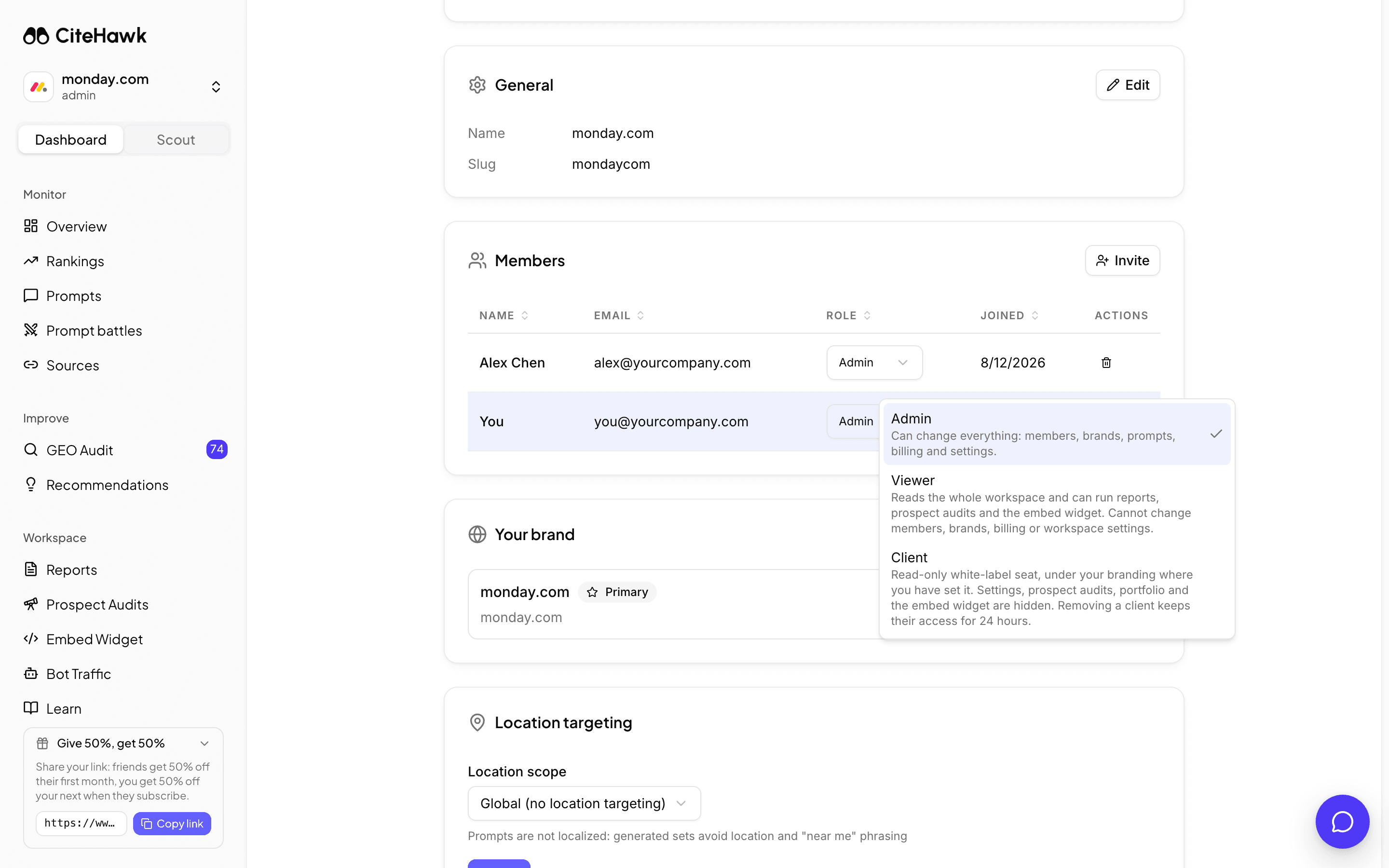
Task: Switch to the Scout tab
Action: click(x=176, y=139)
